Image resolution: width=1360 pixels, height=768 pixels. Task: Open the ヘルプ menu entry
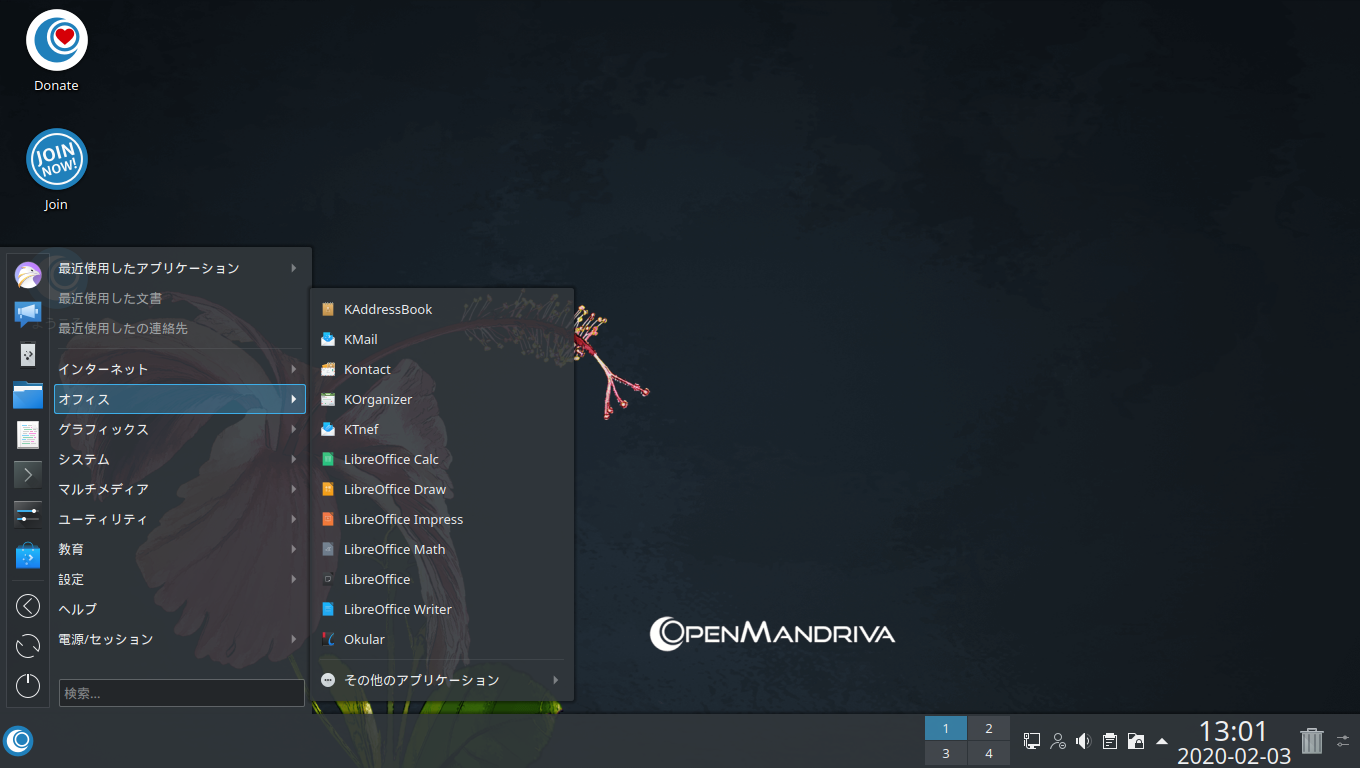[180, 609]
